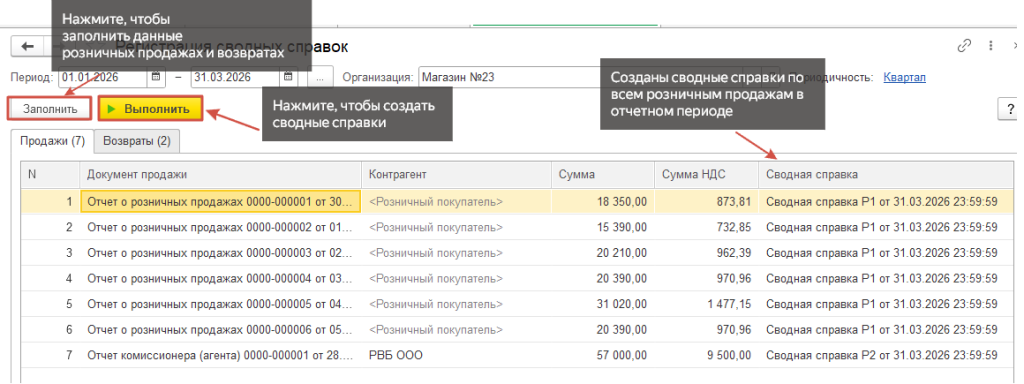This screenshot has width=1024, height=384.
Task: Select document Отчет о розничных продажах 0000-000005
Action: [220, 304]
